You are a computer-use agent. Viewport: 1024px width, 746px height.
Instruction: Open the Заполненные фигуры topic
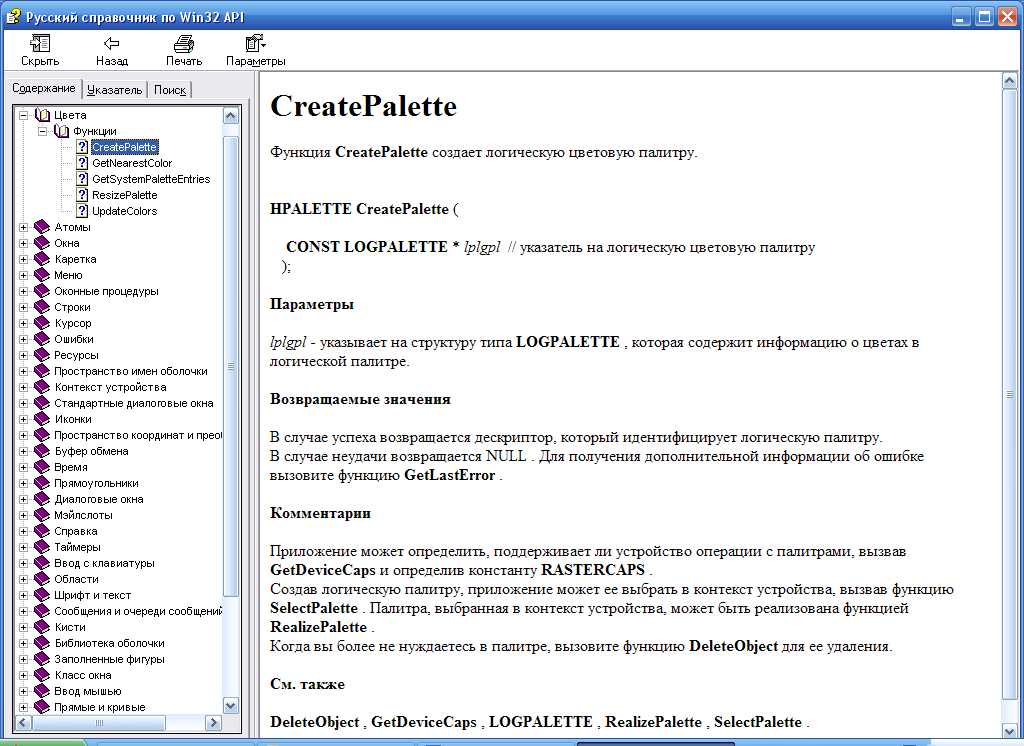[109, 659]
